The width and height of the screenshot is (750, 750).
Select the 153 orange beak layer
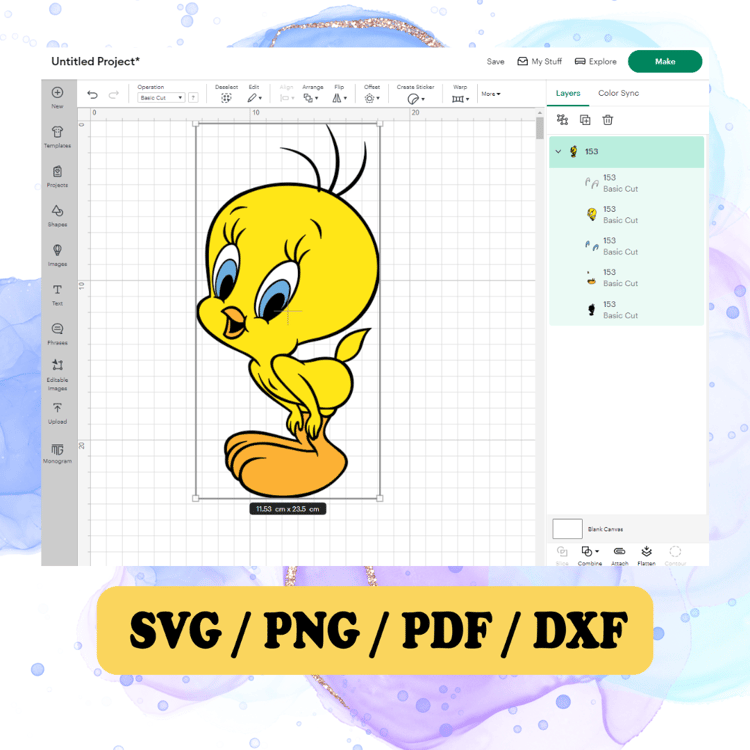pyautogui.click(x=627, y=277)
